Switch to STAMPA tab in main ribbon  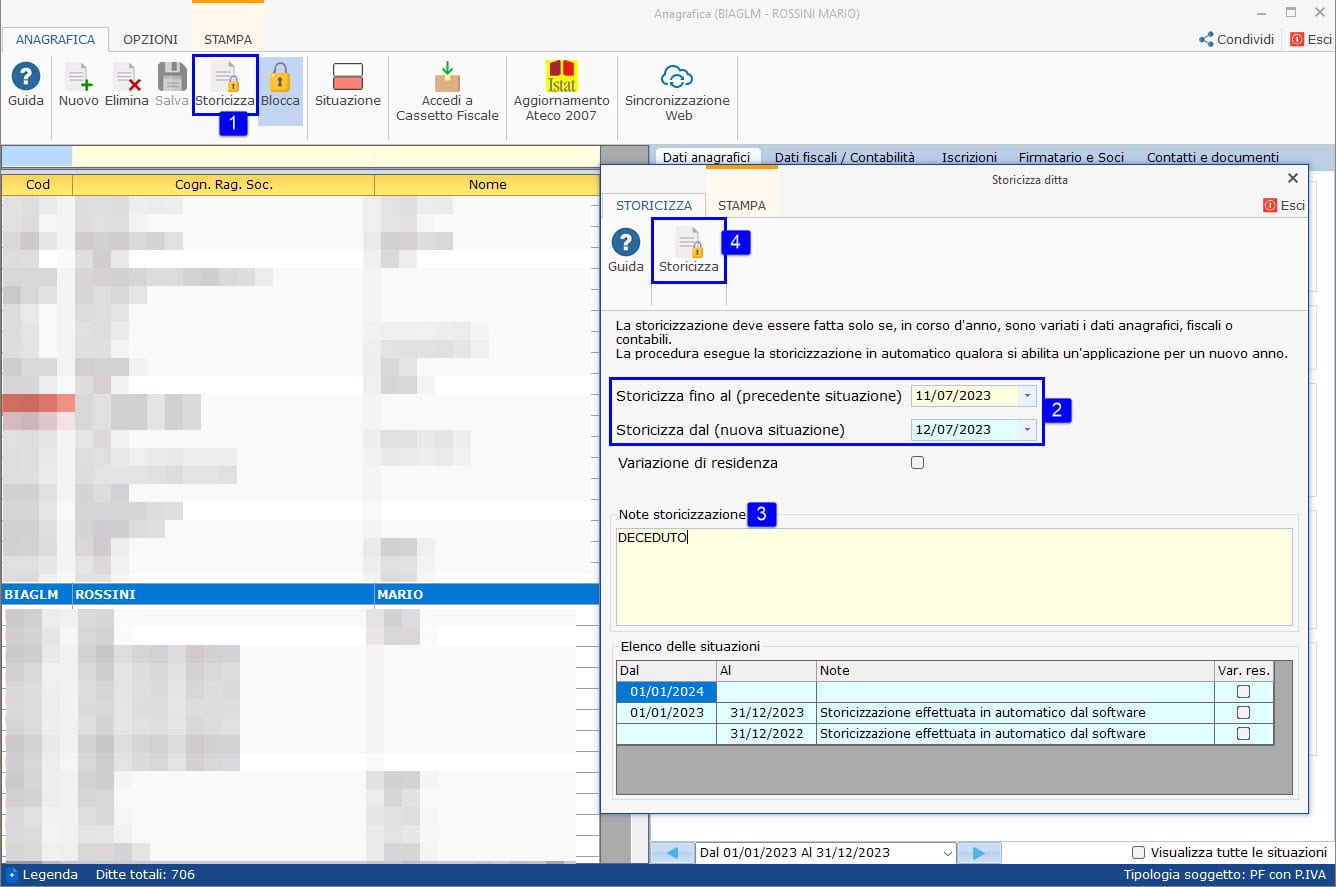pos(228,40)
